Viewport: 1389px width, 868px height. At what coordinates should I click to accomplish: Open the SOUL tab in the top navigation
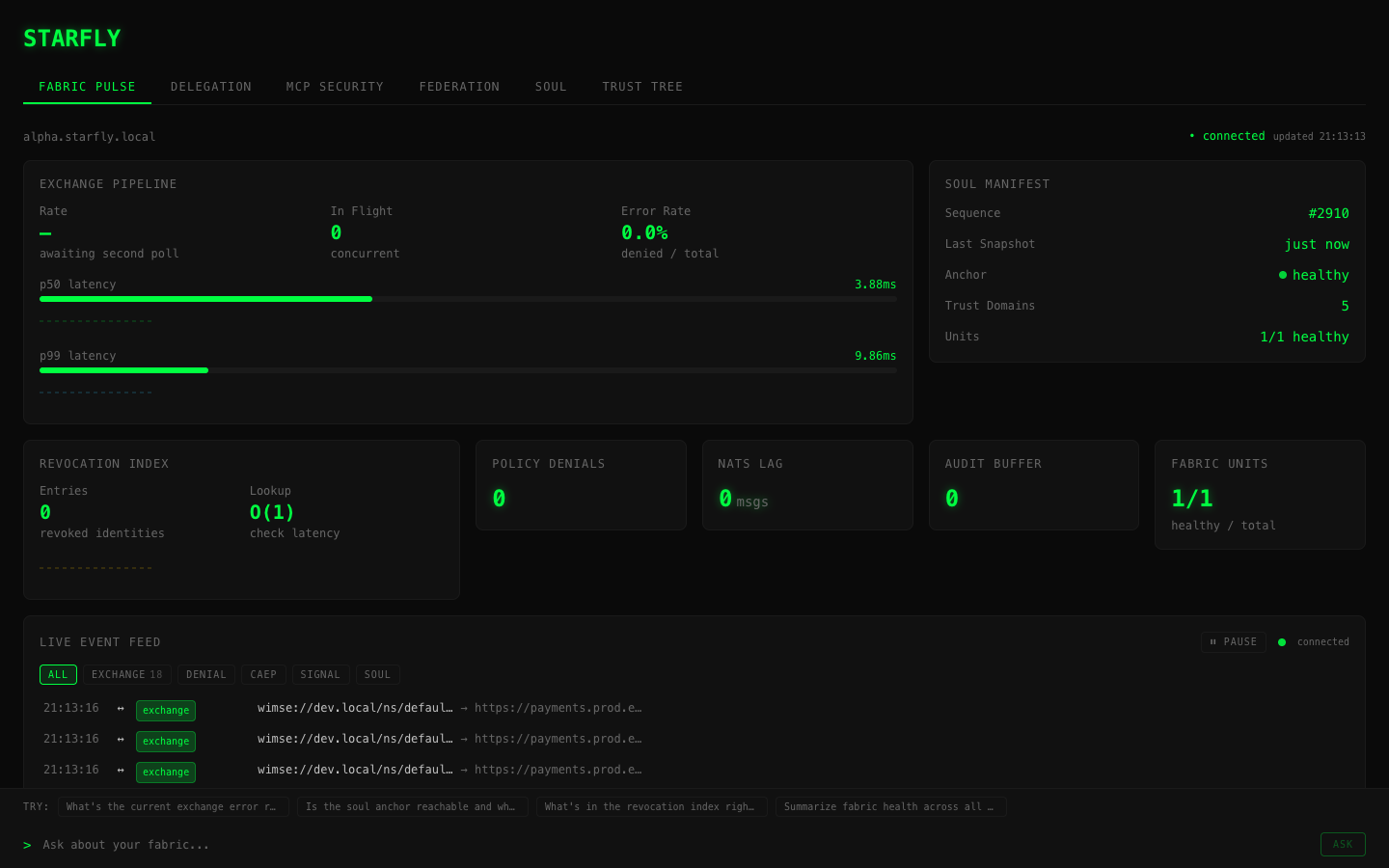551,87
